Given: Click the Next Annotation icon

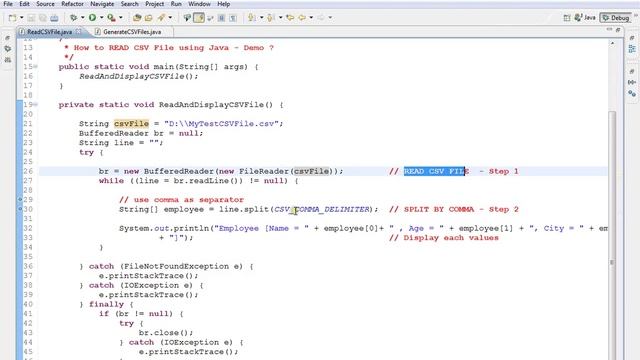Looking at the screenshot, I should click(x=252, y=18).
